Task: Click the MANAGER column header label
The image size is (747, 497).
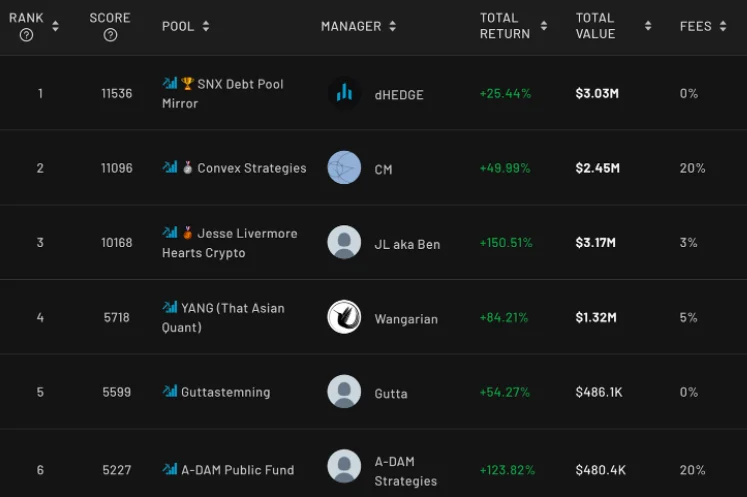Action: [x=351, y=26]
